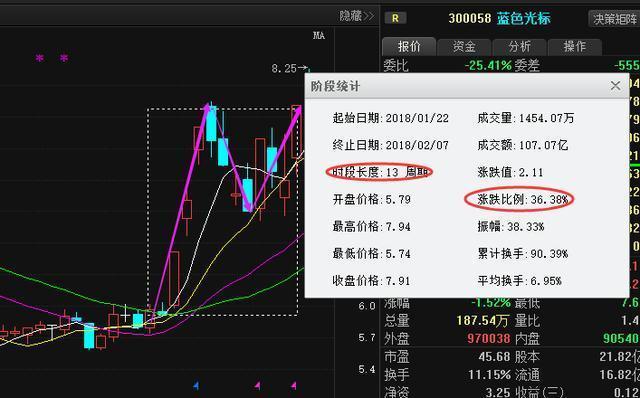Click 涨跌比例 36.38% entry
Image resolution: width=640 pixels, height=398 pixels.
pos(522,200)
